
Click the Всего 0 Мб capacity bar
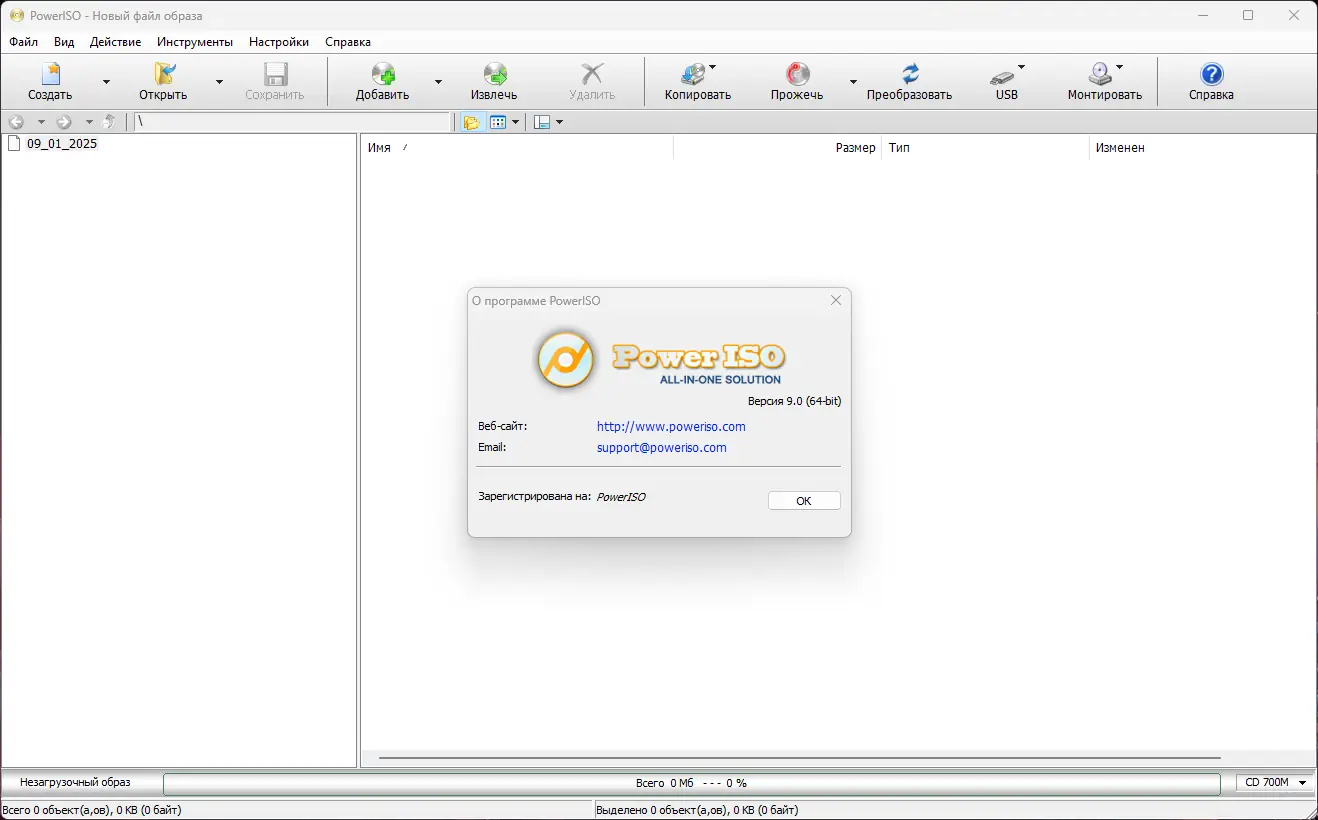(x=691, y=783)
